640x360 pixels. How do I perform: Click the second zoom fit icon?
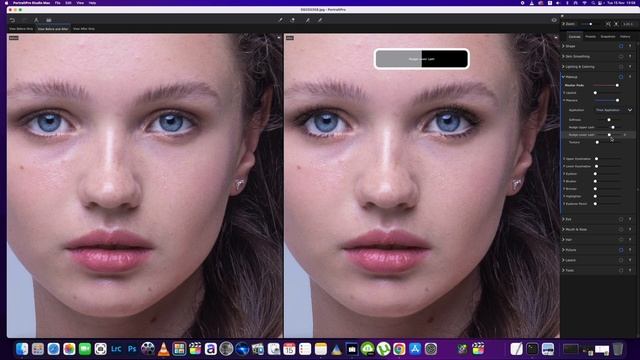[x=616, y=24]
